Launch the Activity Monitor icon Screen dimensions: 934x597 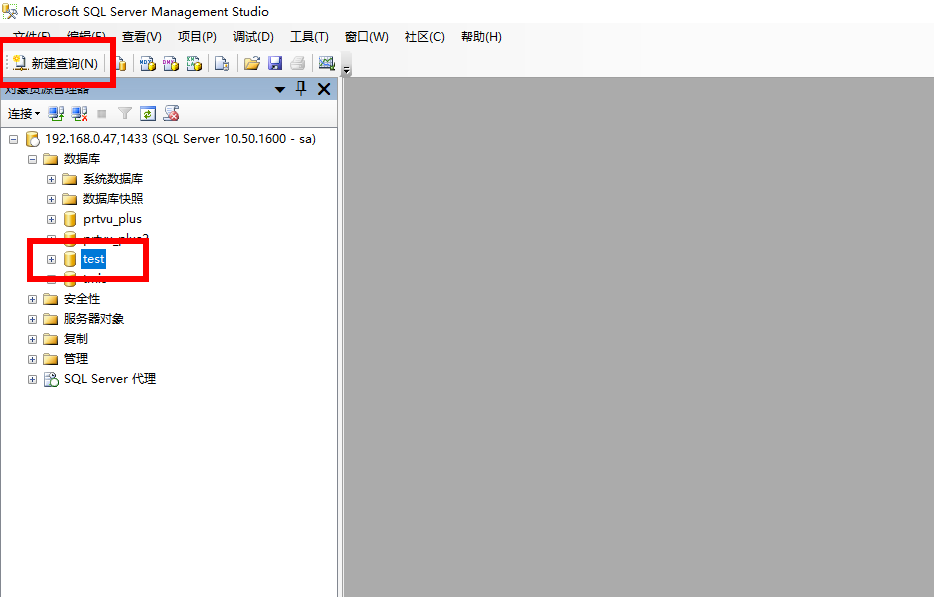(326, 63)
